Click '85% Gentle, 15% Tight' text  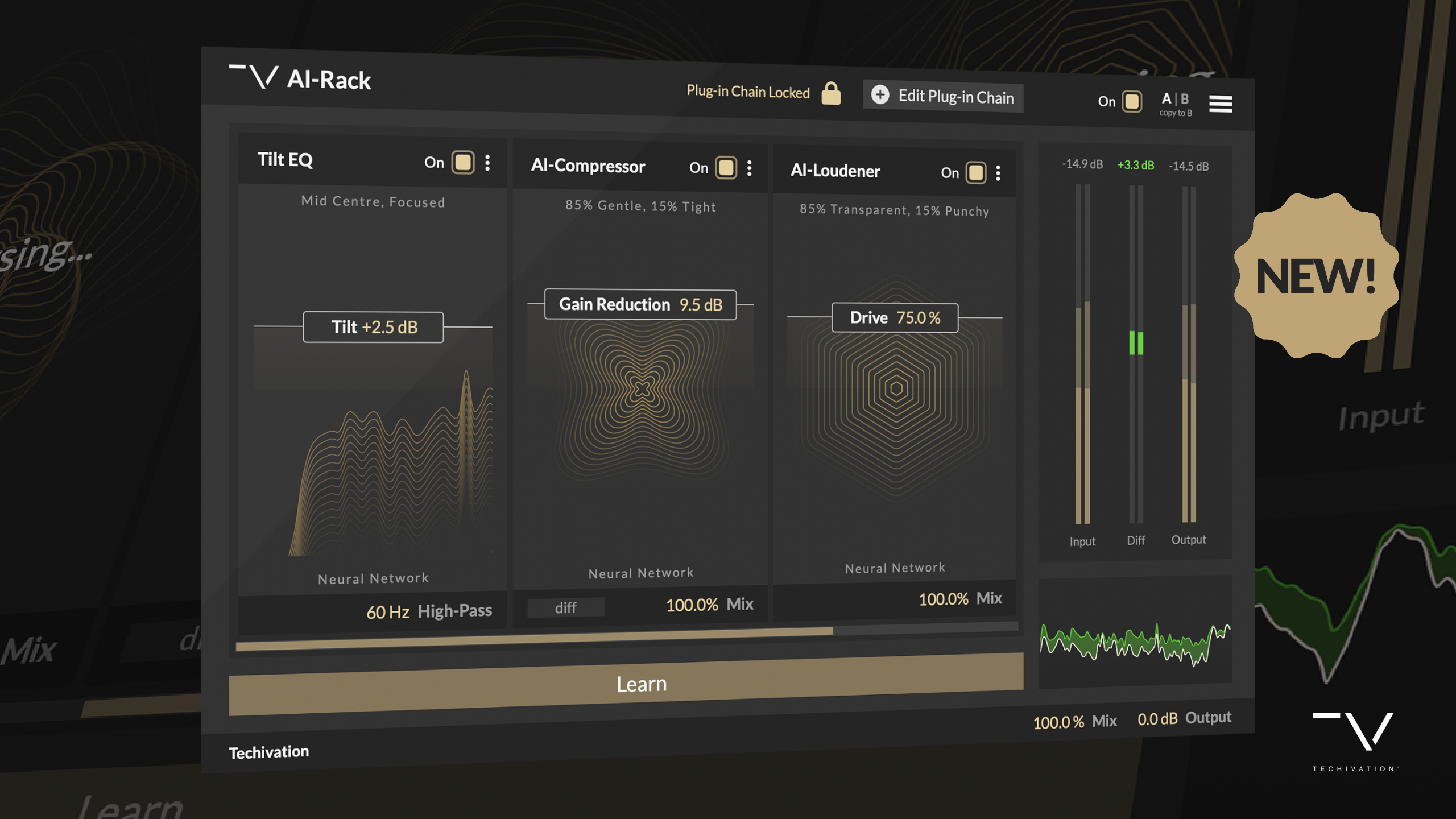[640, 206]
